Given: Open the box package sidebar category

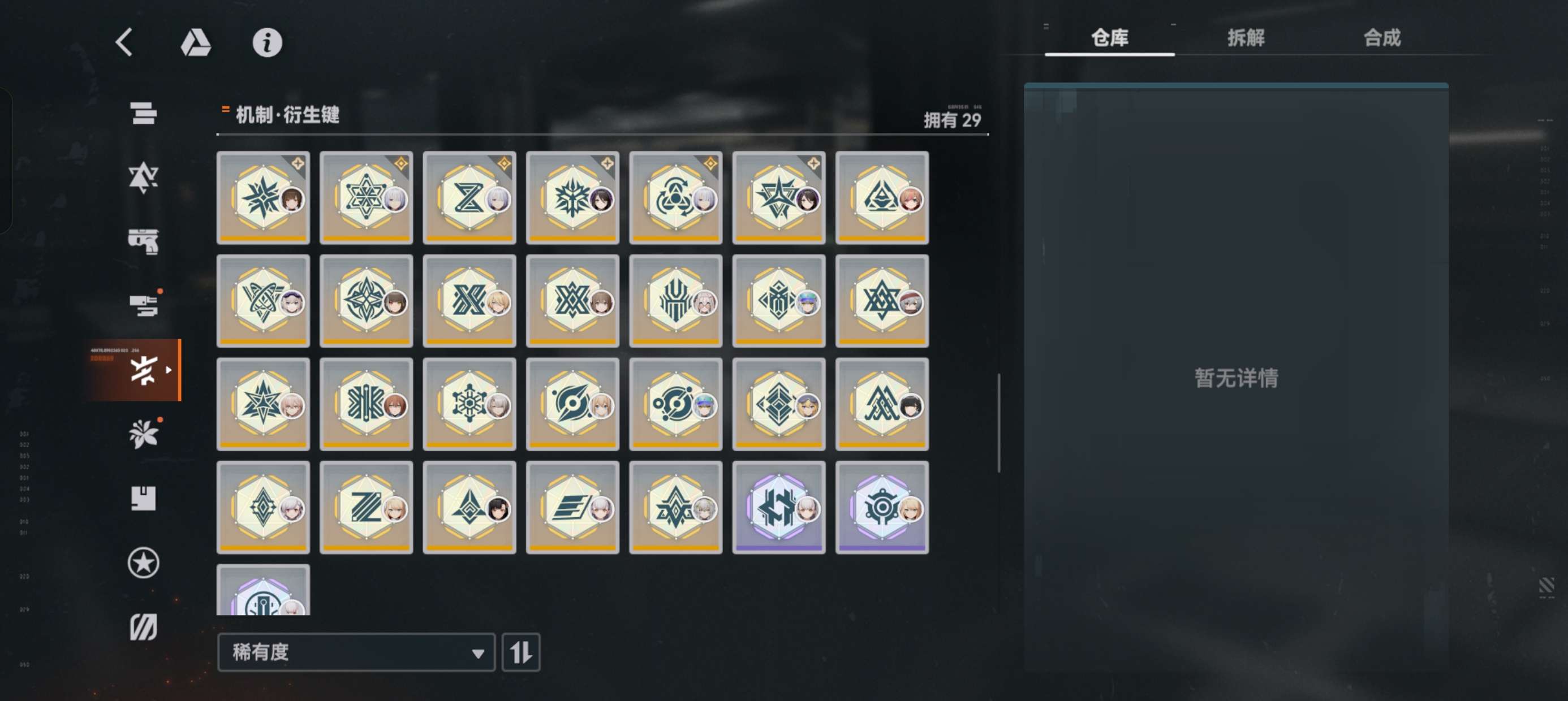Looking at the screenshot, I should [144, 499].
